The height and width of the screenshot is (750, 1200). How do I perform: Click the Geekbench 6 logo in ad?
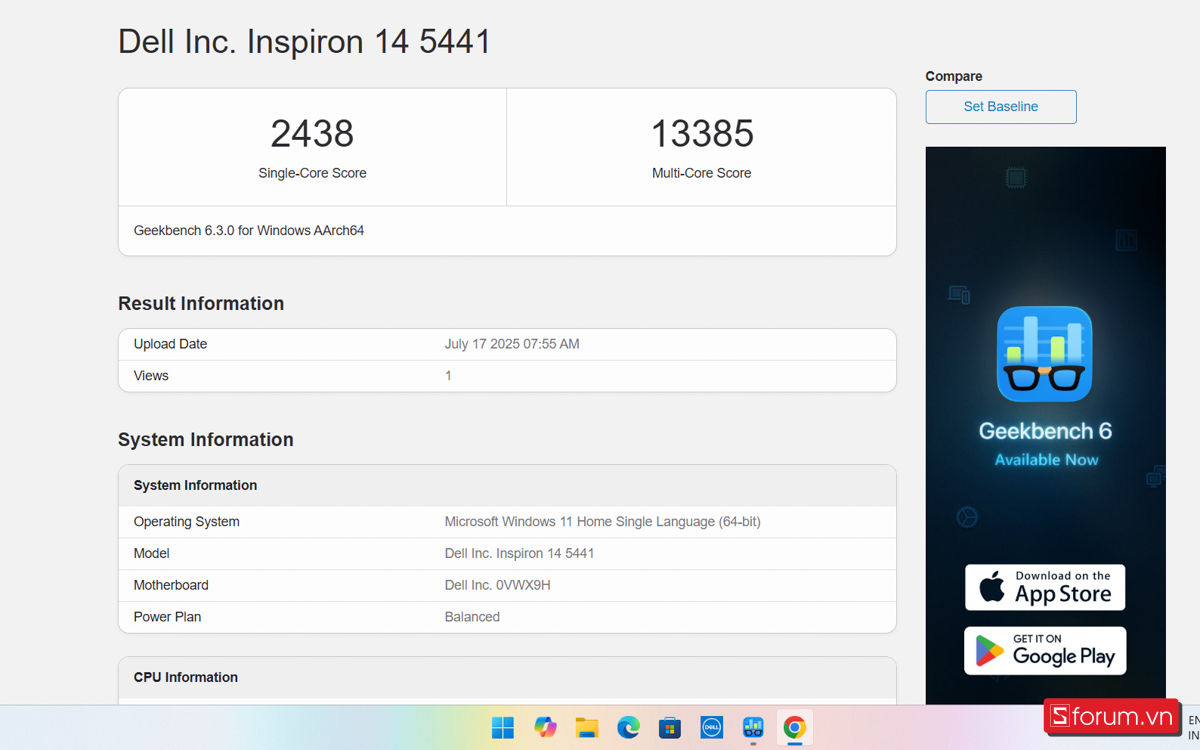pyautogui.click(x=1045, y=354)
